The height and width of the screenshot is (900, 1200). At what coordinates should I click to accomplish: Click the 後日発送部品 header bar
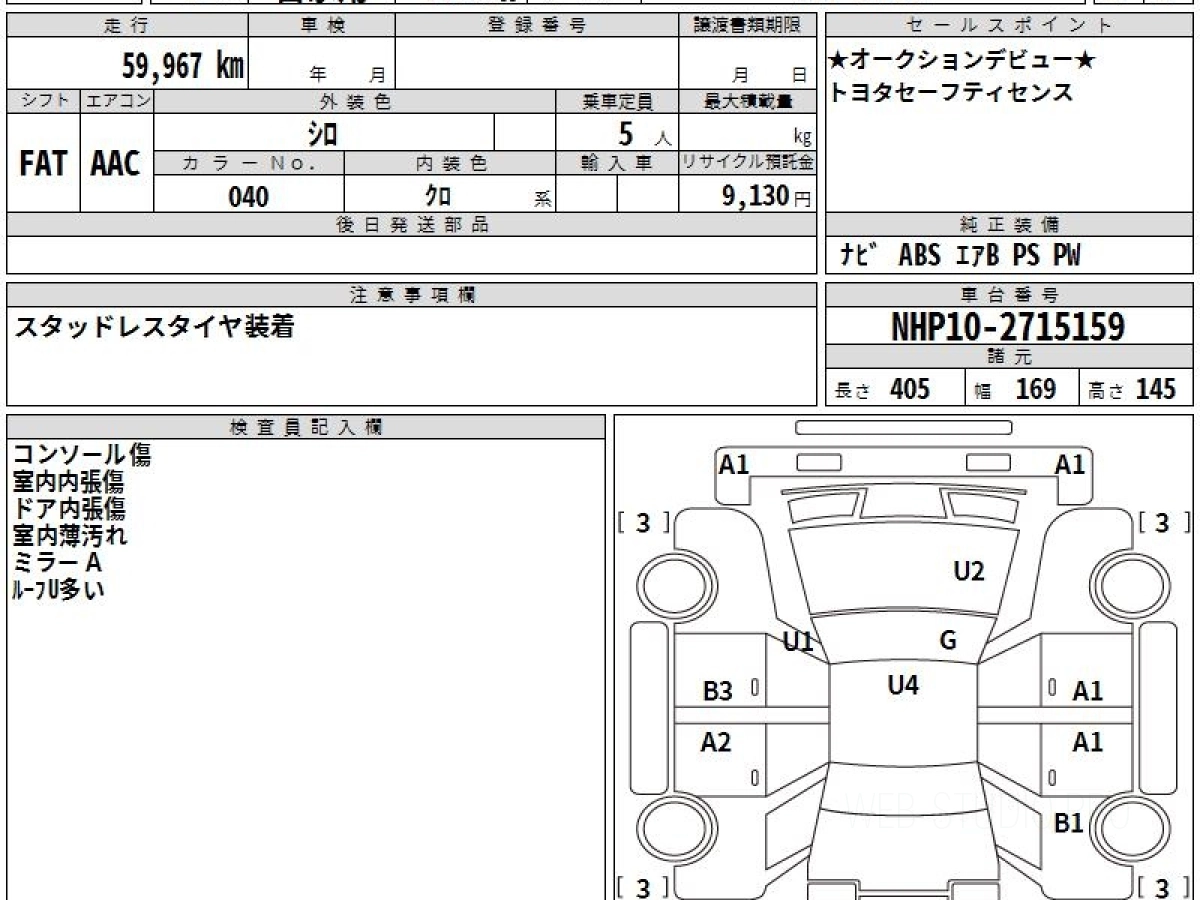[411, 225]
